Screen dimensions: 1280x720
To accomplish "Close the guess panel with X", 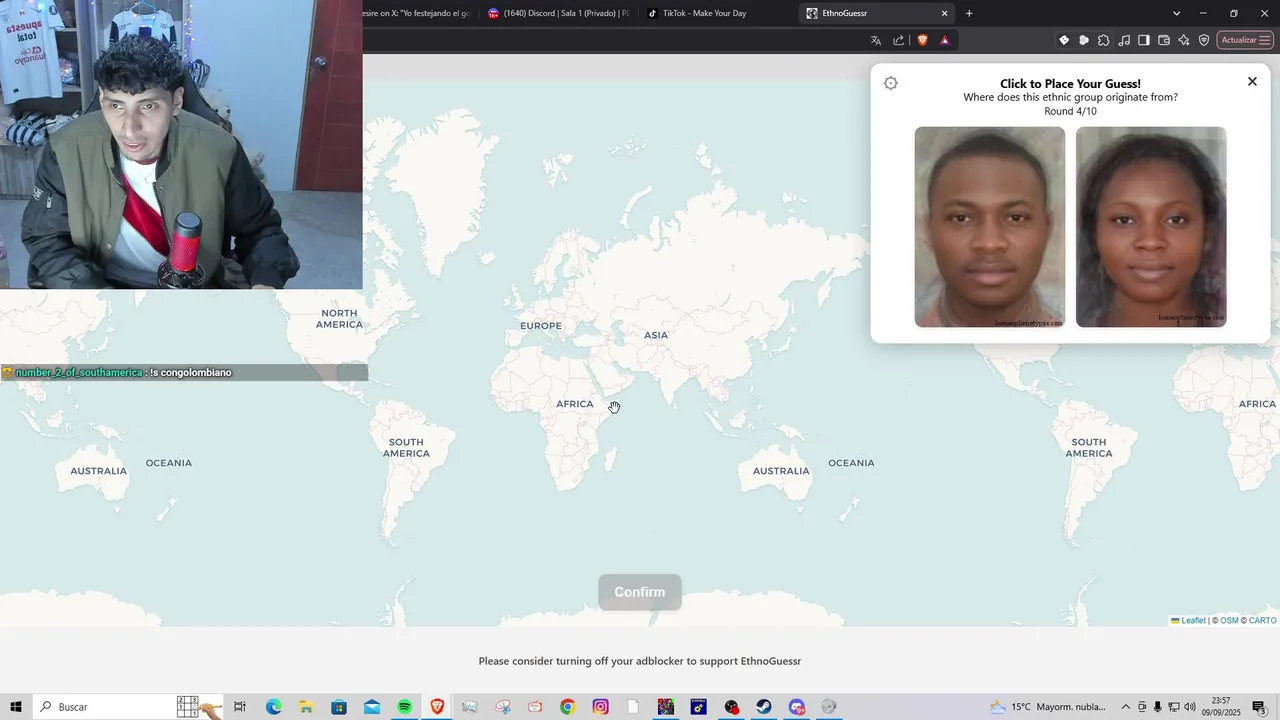I will click(1252, 82).
